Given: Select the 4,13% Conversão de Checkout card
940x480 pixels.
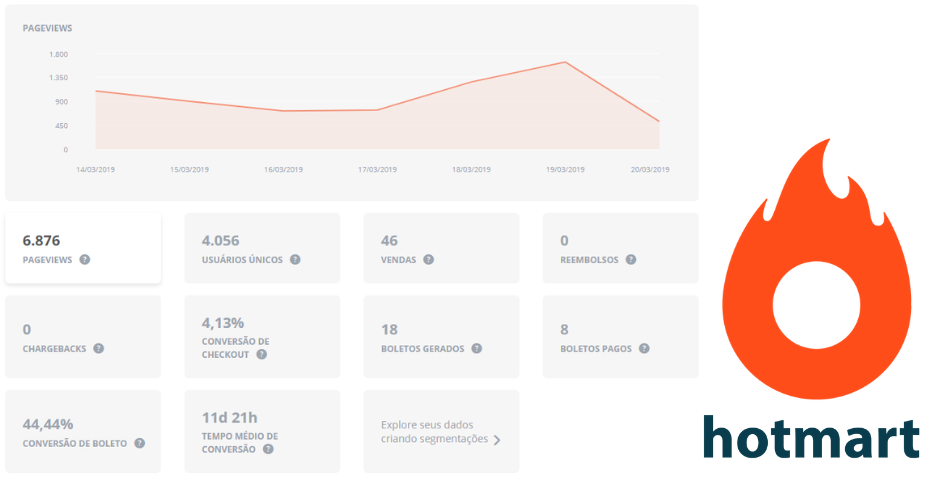Looking at the screenshot, I should 262,336.
